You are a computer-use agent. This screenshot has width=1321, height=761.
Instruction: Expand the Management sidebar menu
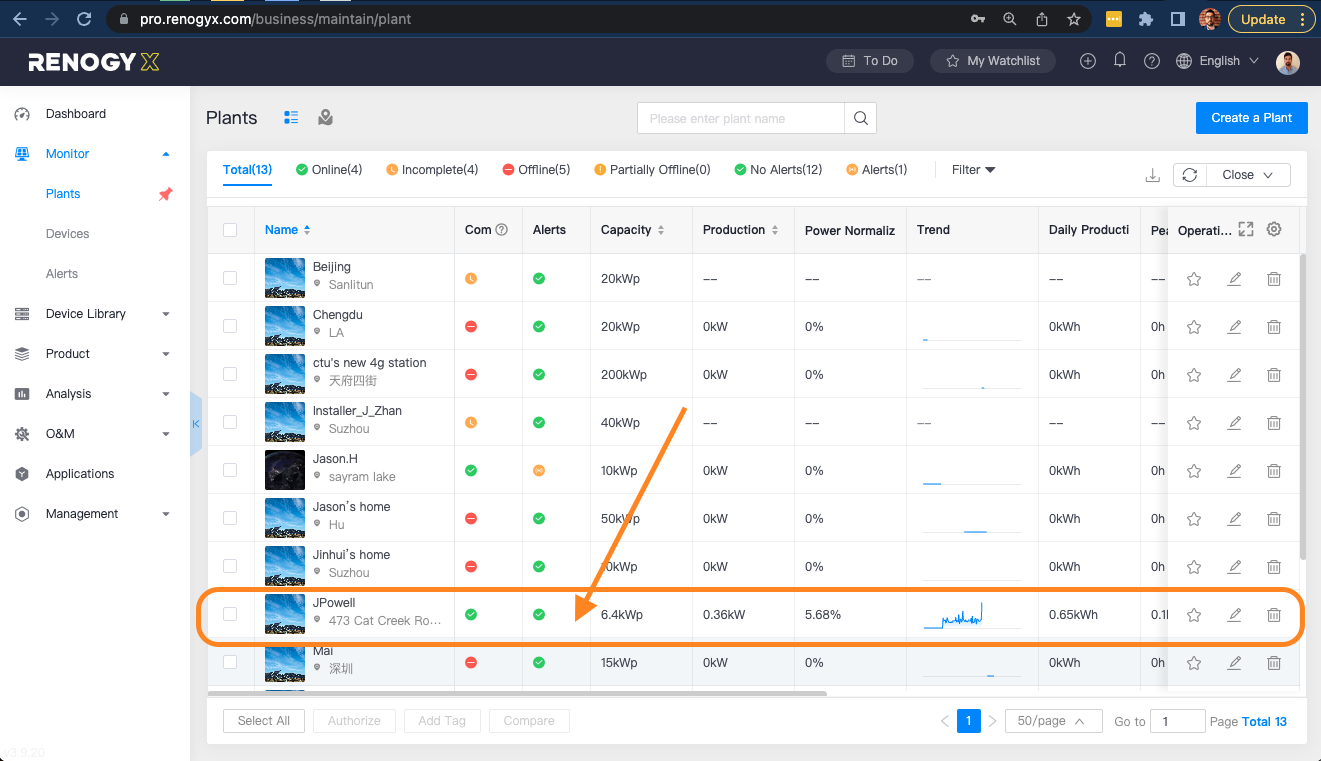point(166,514)
